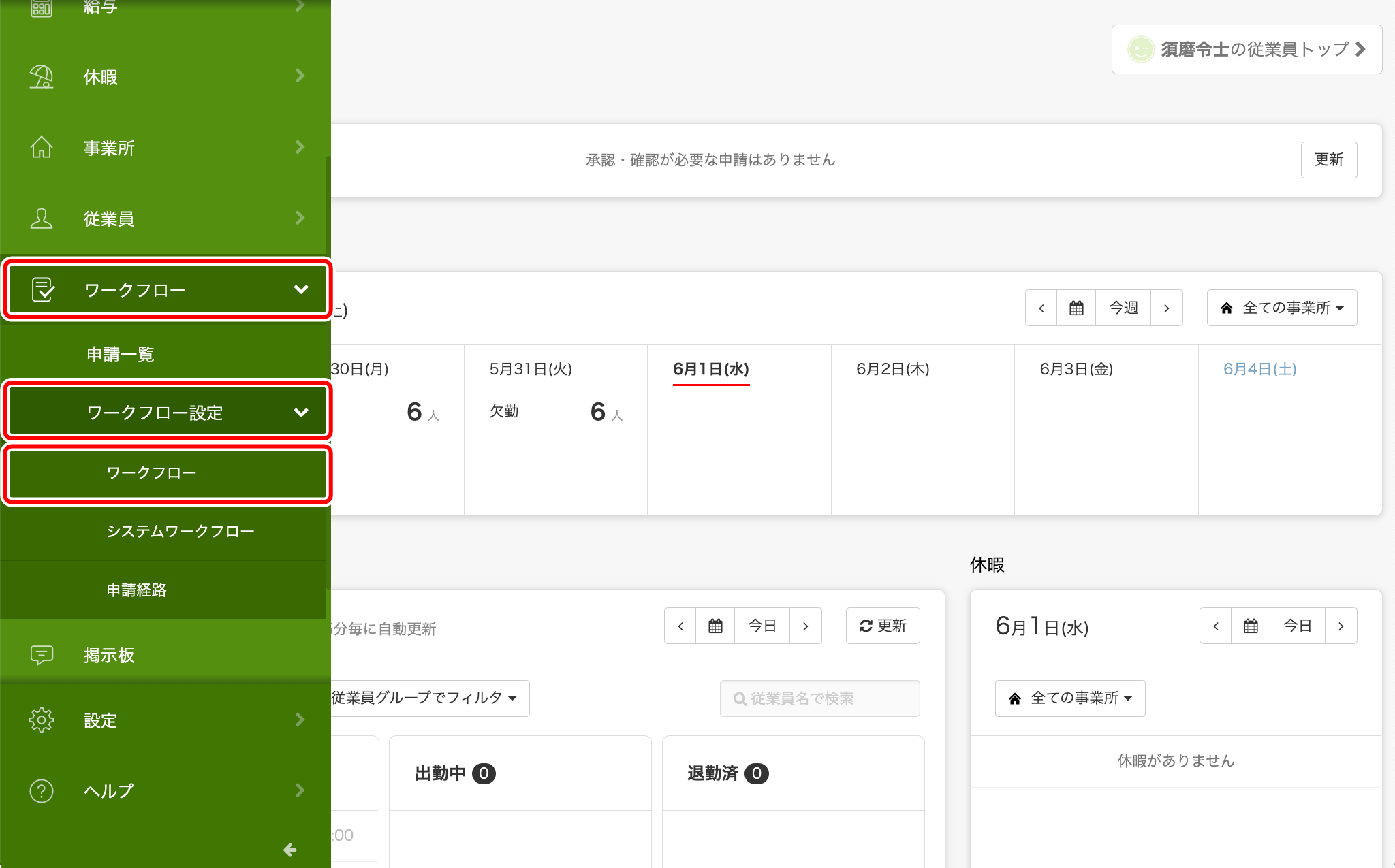Expand the 休暇 menu chevron

(300, 76)
